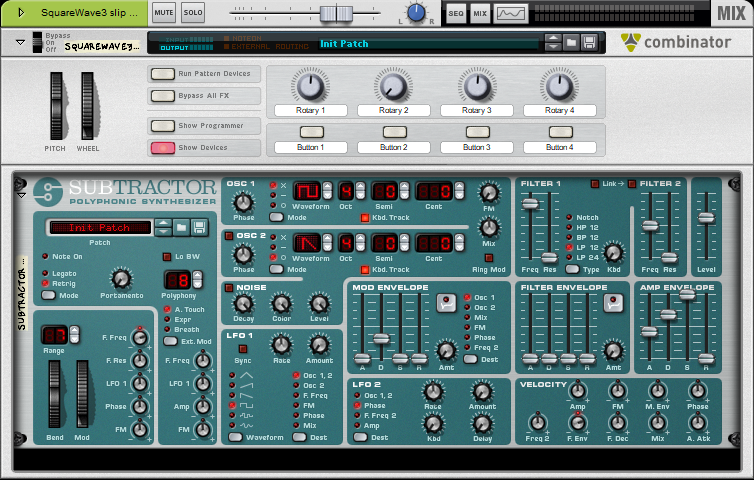Enable the Lo BW button
This screenshot has height=480, width=754.
pyautogui.click(x=167, y=257)
